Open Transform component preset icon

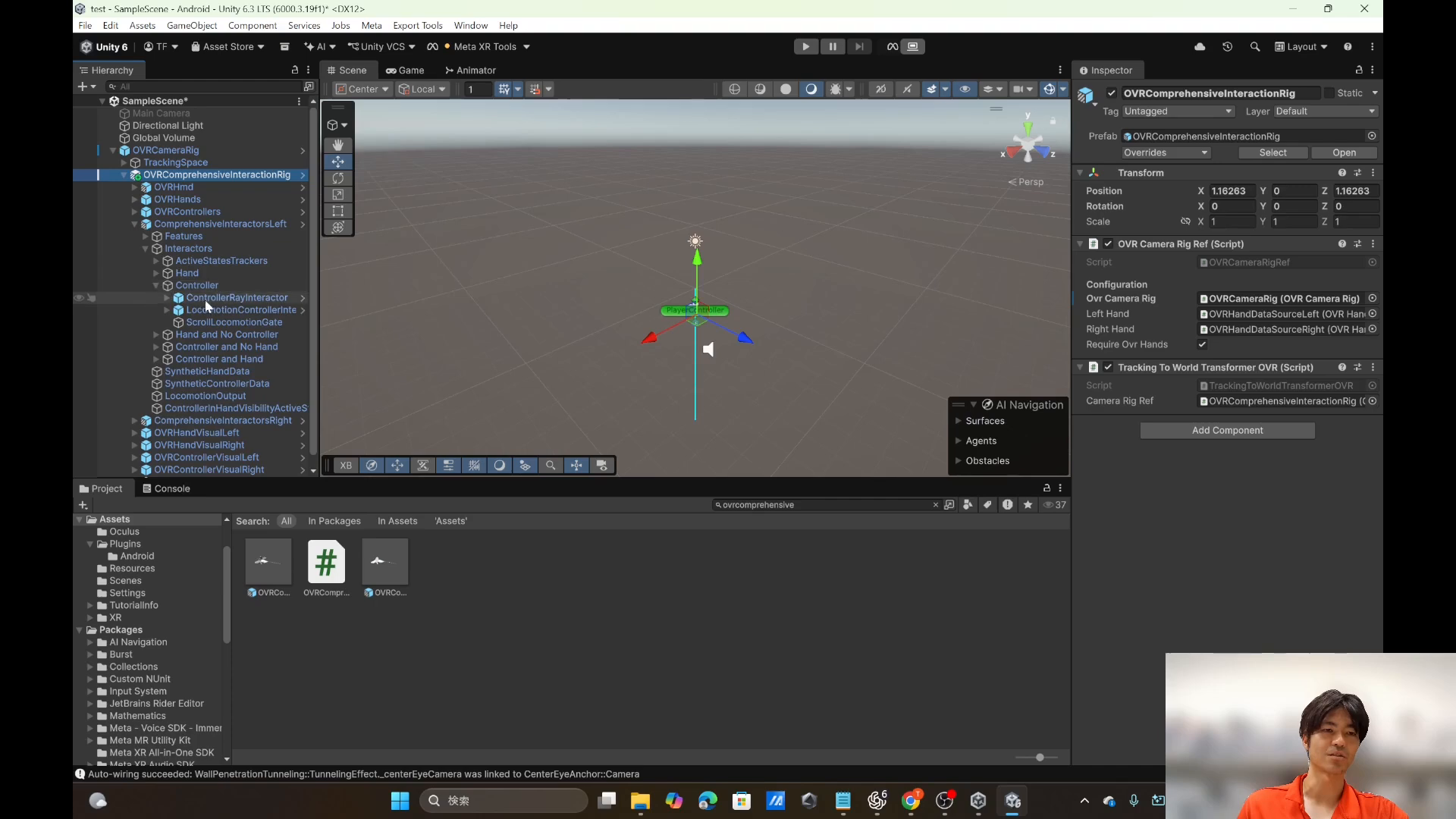click(x=1357, y=173)
